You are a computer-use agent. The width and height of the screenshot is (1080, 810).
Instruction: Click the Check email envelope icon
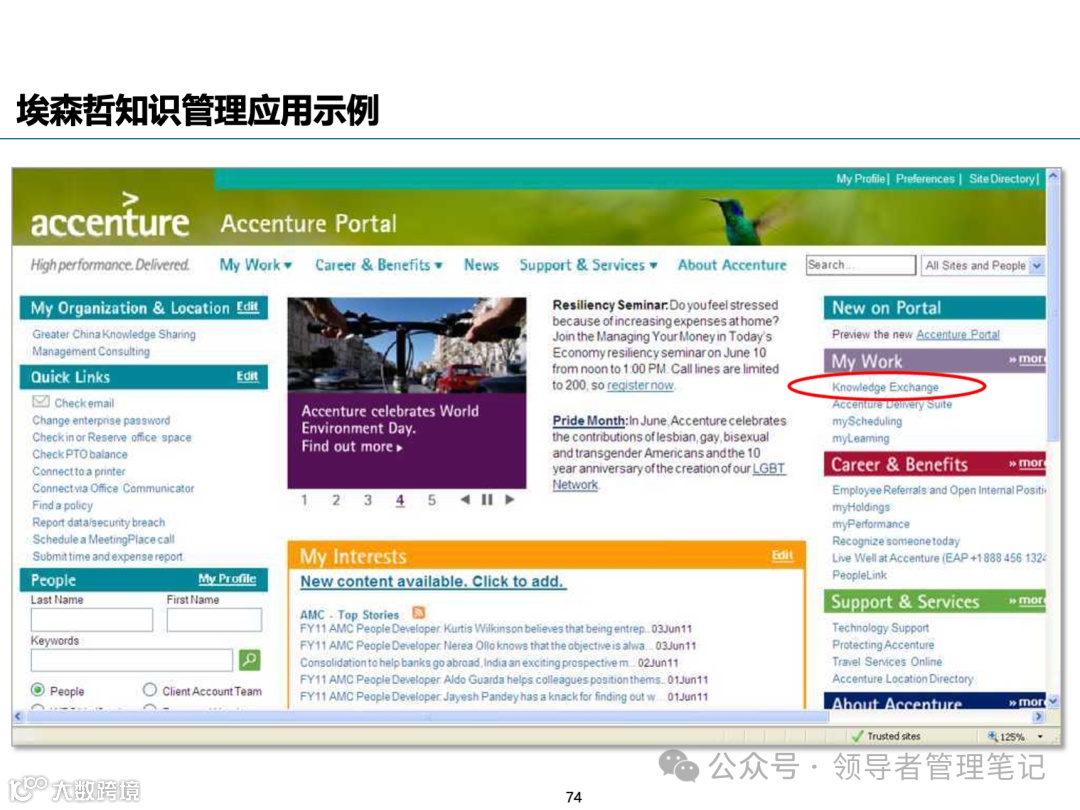(41, 402)
